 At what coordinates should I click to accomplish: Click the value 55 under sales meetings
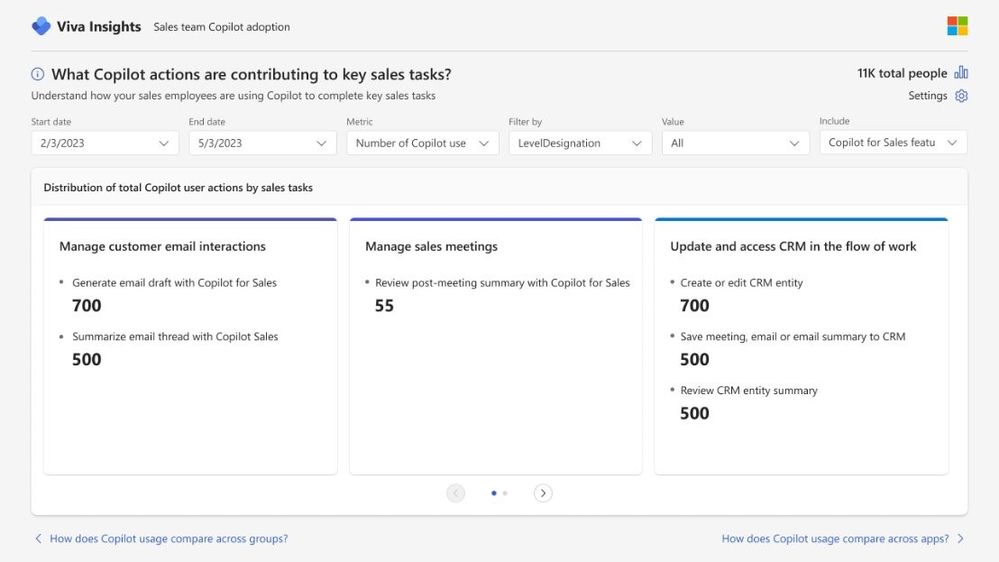coord(384,306)
